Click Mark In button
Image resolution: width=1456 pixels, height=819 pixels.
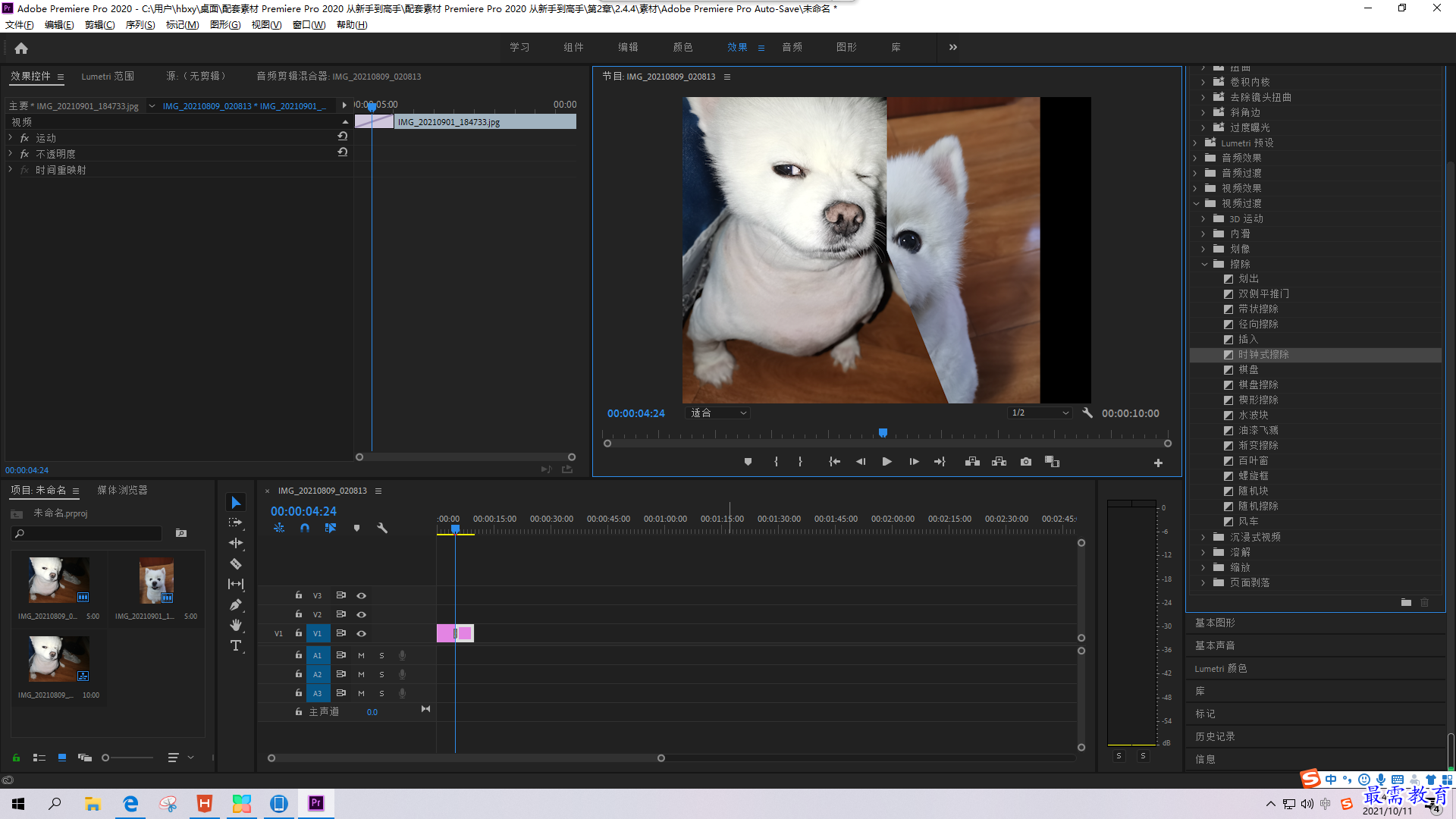776,462
